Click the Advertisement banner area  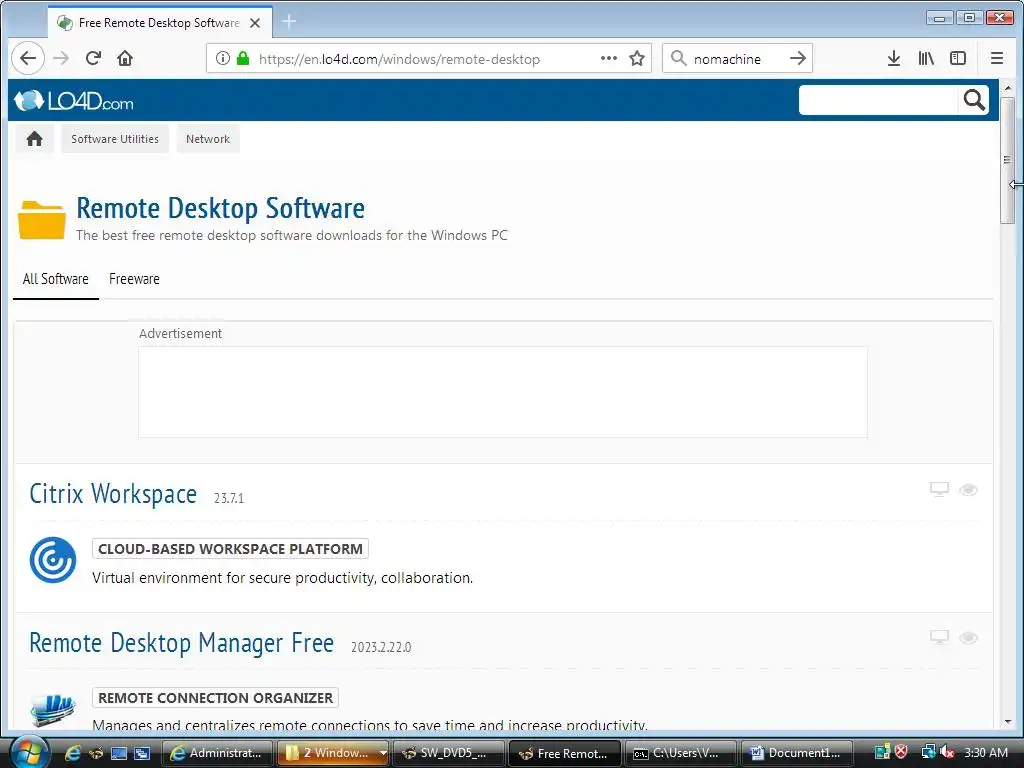(503, 392)
